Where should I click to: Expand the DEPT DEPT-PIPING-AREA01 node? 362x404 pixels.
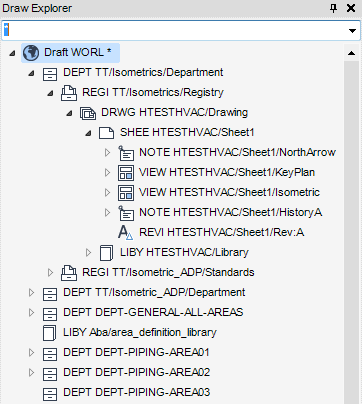[31, 352]
